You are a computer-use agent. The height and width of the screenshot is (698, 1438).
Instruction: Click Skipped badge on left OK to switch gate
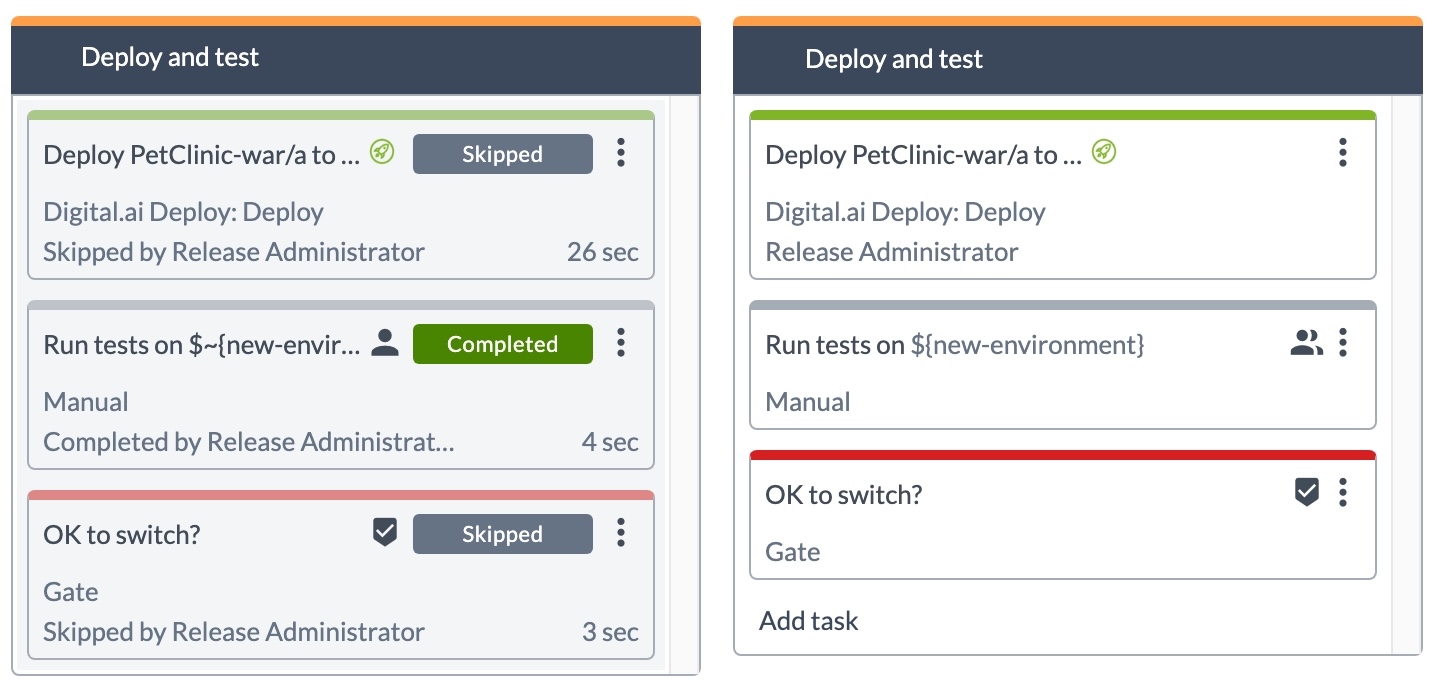[502, 534]
